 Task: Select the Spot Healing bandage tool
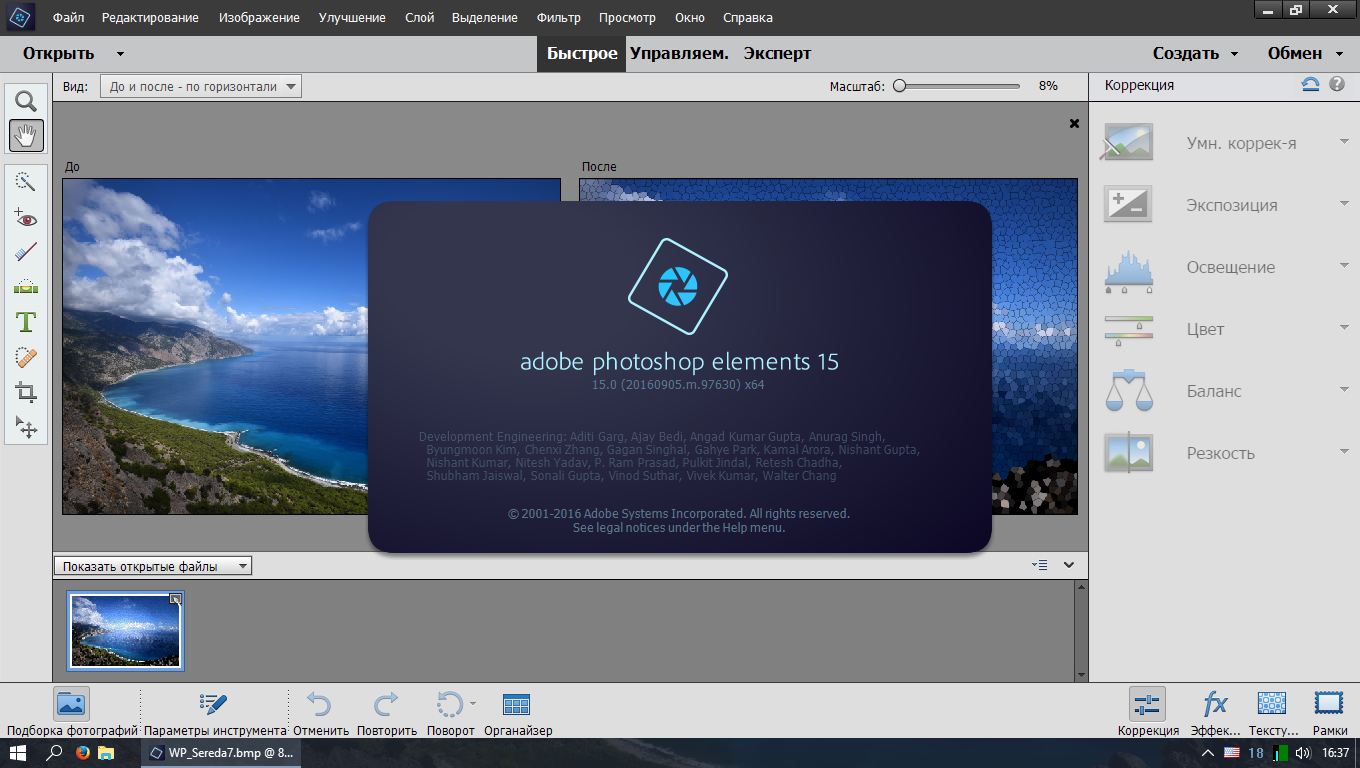(26, 357)
